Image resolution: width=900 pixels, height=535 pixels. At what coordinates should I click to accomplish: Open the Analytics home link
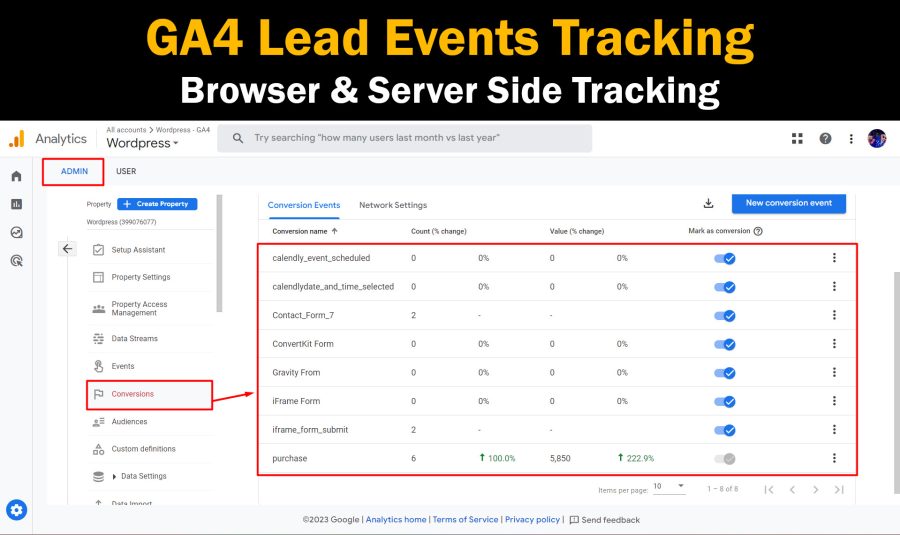click(x=396, y=520)
